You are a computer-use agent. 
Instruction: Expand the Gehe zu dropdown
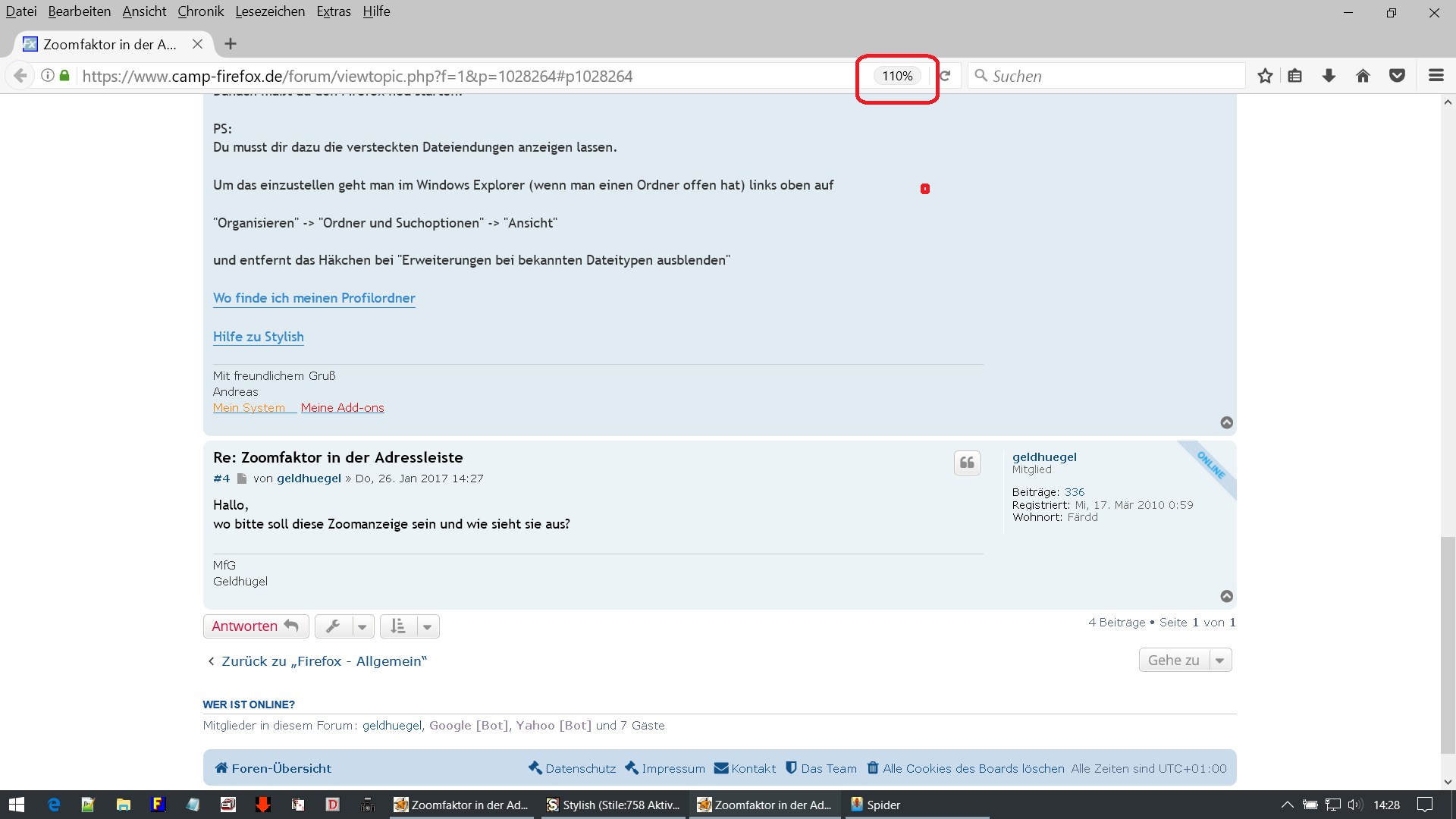pyautogui.click(x=1185, y=661)
